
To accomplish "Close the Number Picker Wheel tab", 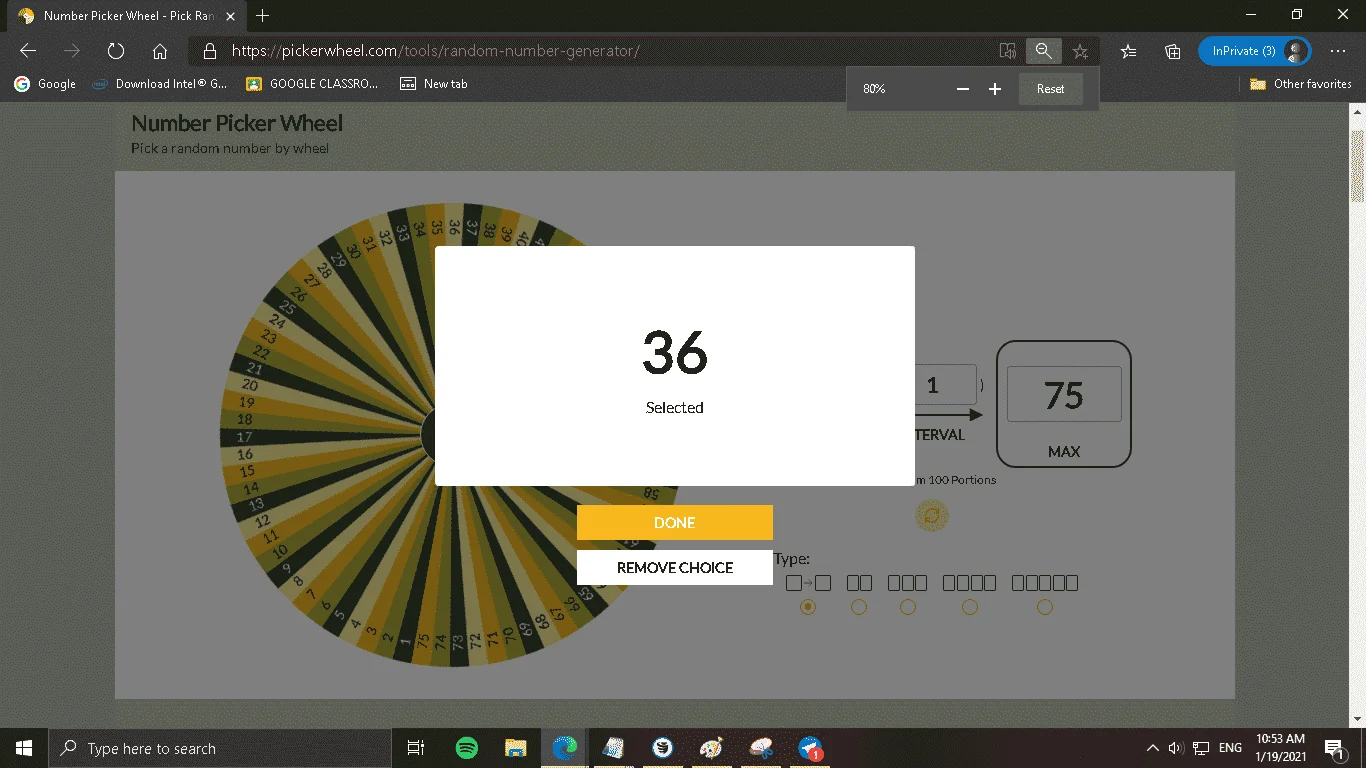I will (229, 16).
